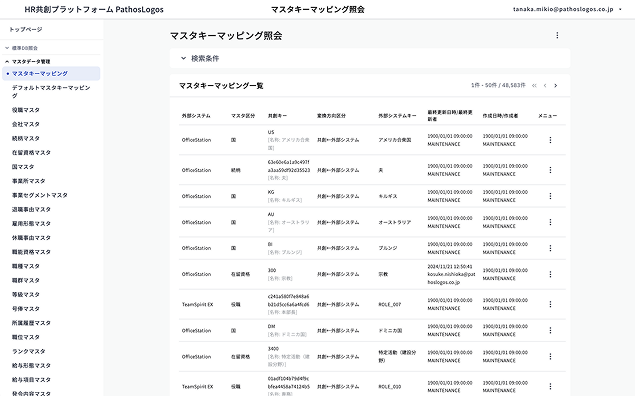Open 等級マスタ in the sidebar
The height and width of the screenshot is (396, 635).
(x=26, y=294)
